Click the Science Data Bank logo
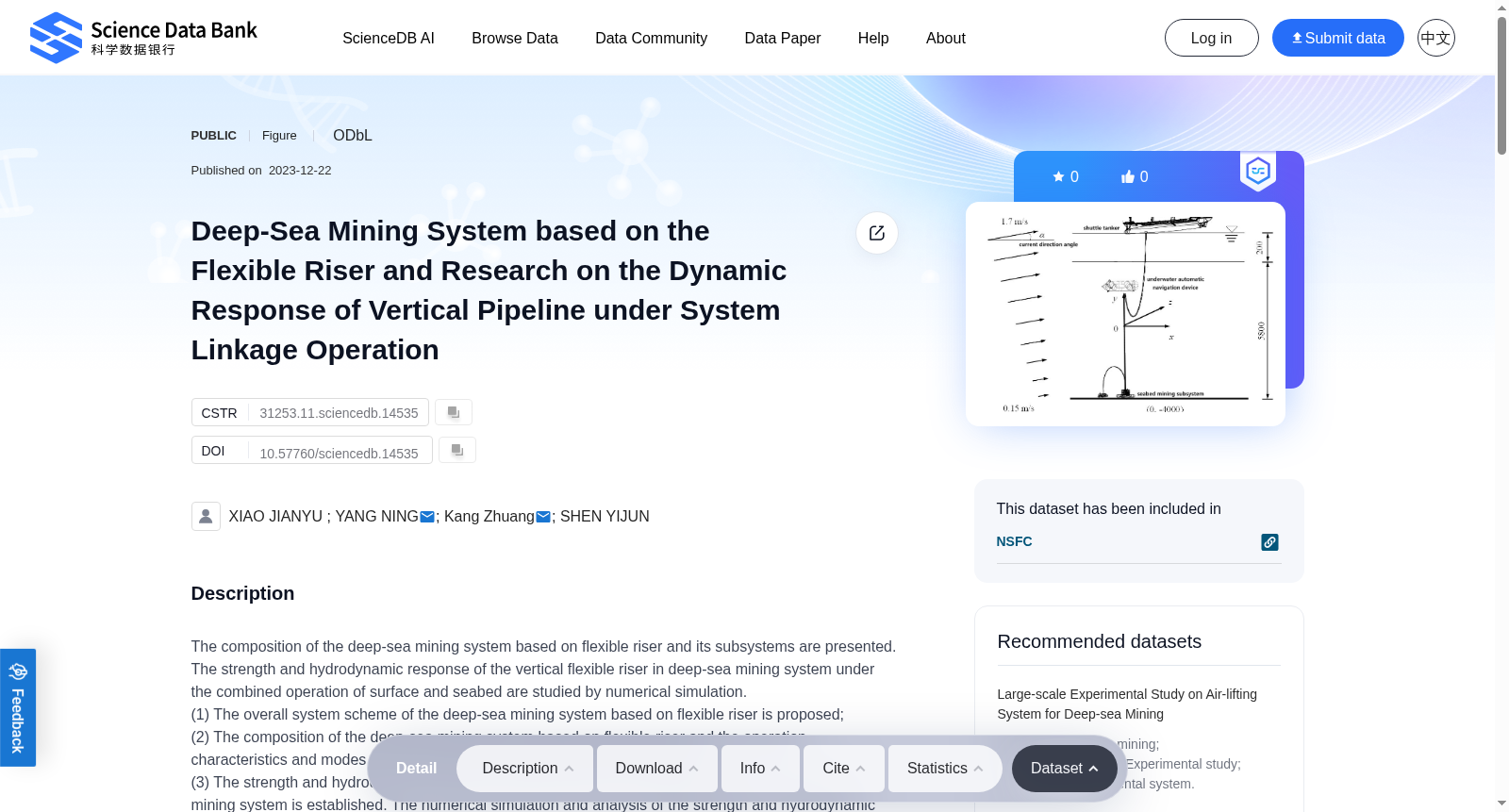 pyautogui.click(x=143, y=38)
